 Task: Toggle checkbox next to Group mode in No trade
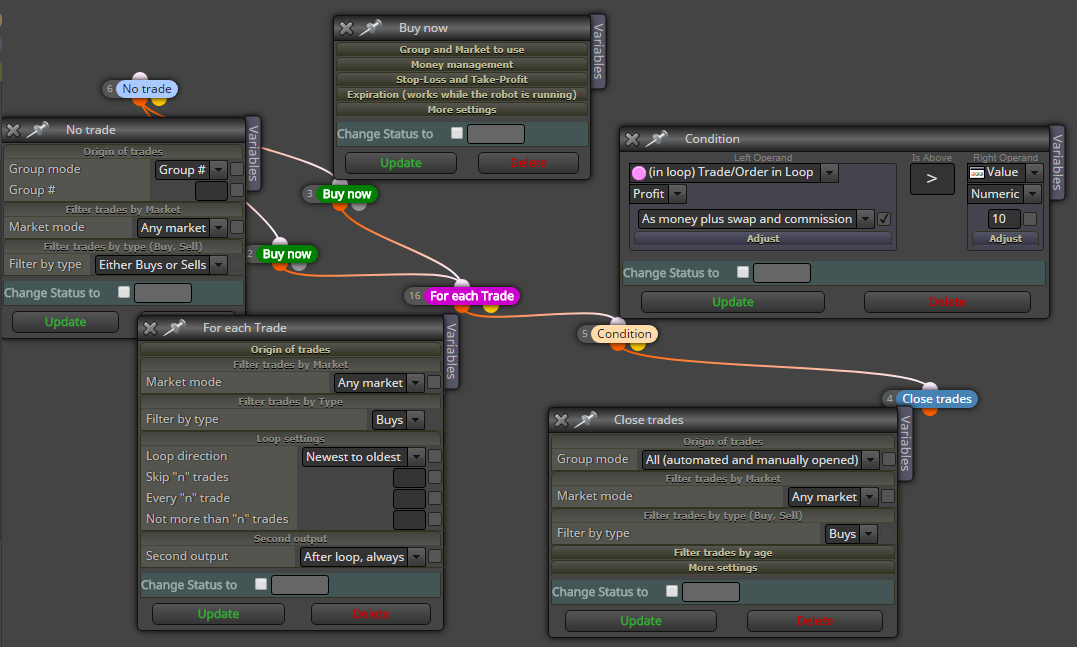(237, 170)
